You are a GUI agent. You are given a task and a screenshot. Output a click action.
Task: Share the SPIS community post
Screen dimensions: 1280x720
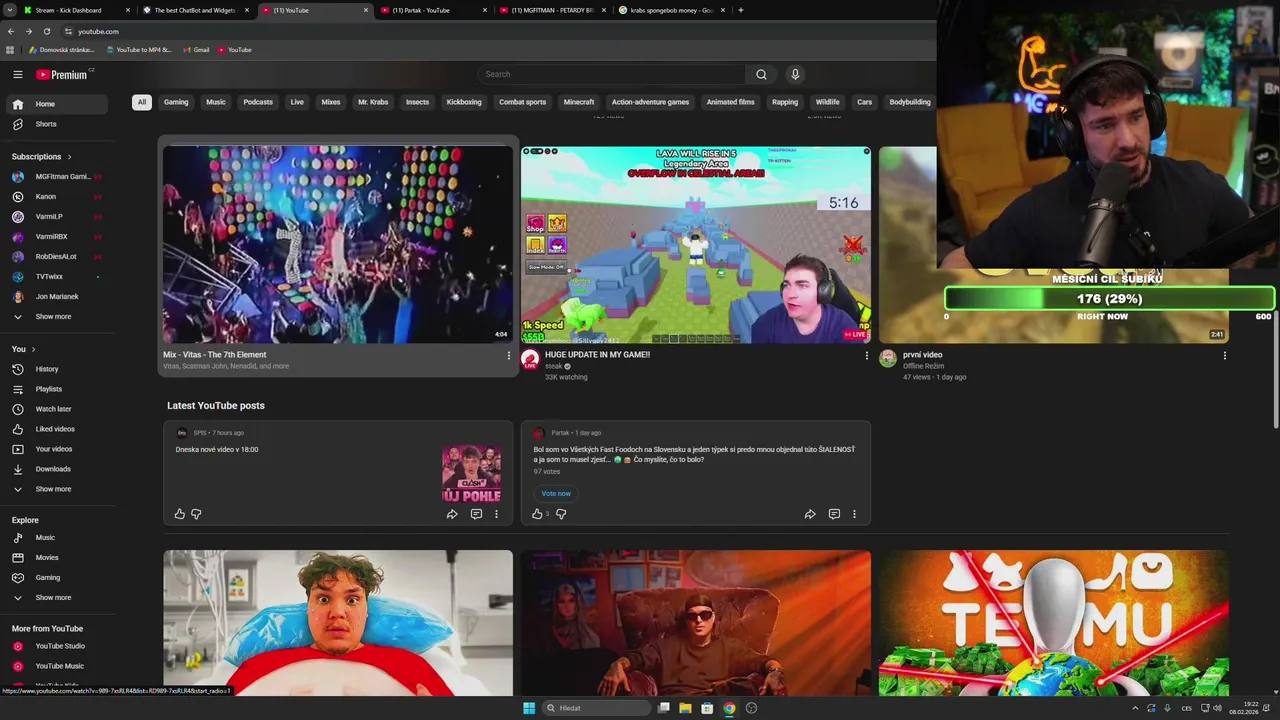[452, 514]
